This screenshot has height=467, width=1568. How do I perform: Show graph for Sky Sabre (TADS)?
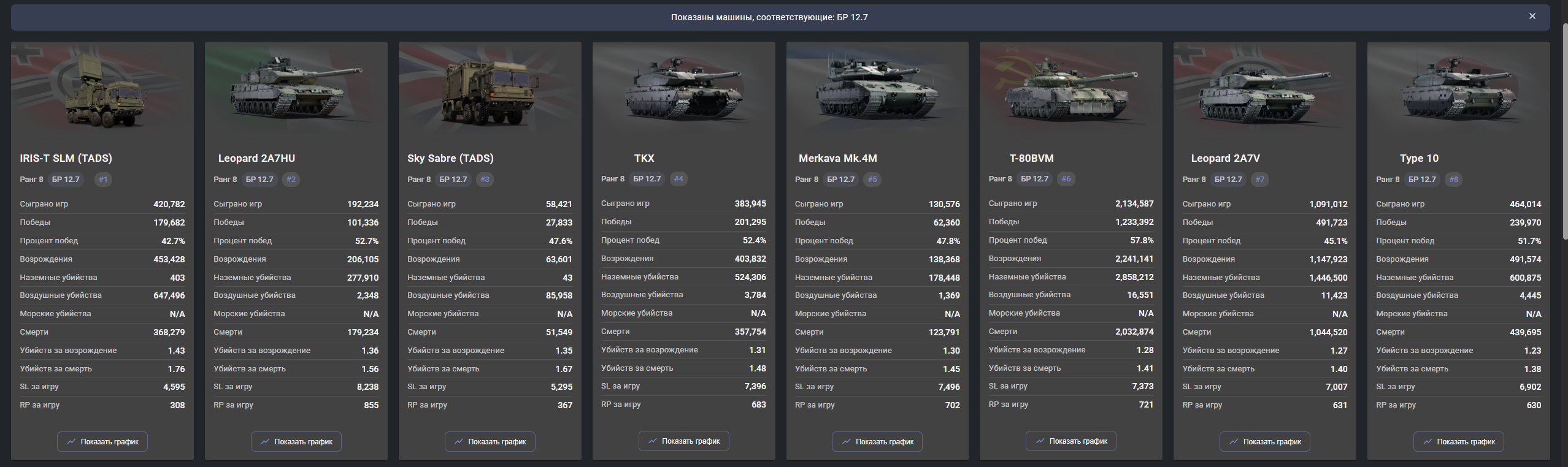point(490,441)
